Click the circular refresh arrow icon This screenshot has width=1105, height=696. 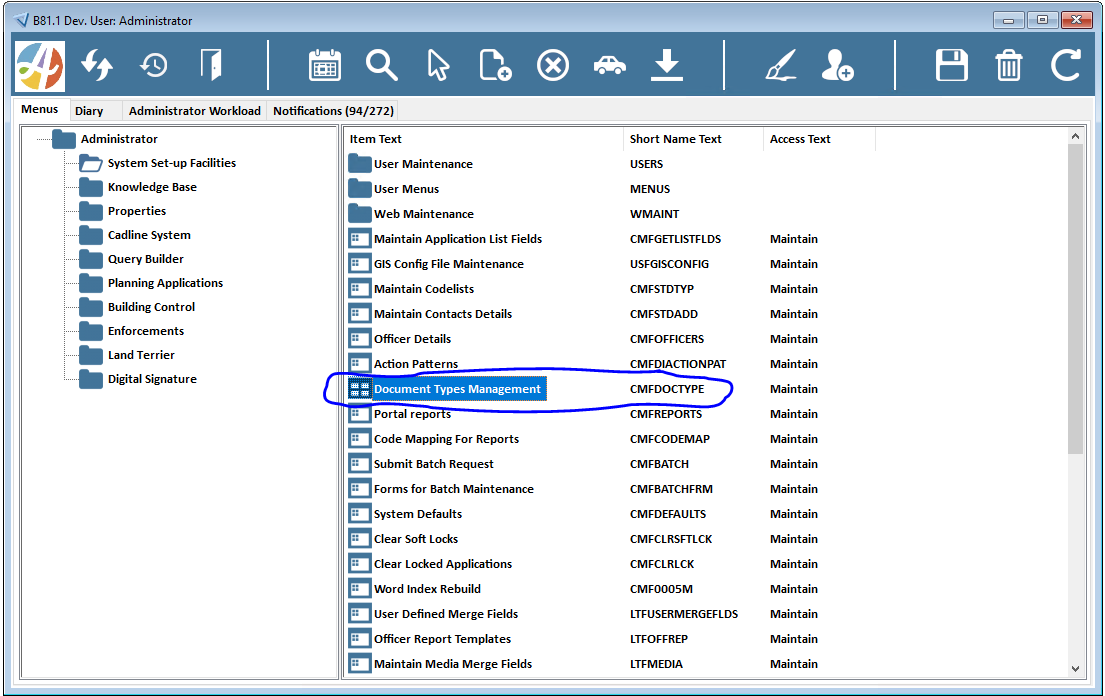[1066, 66]
